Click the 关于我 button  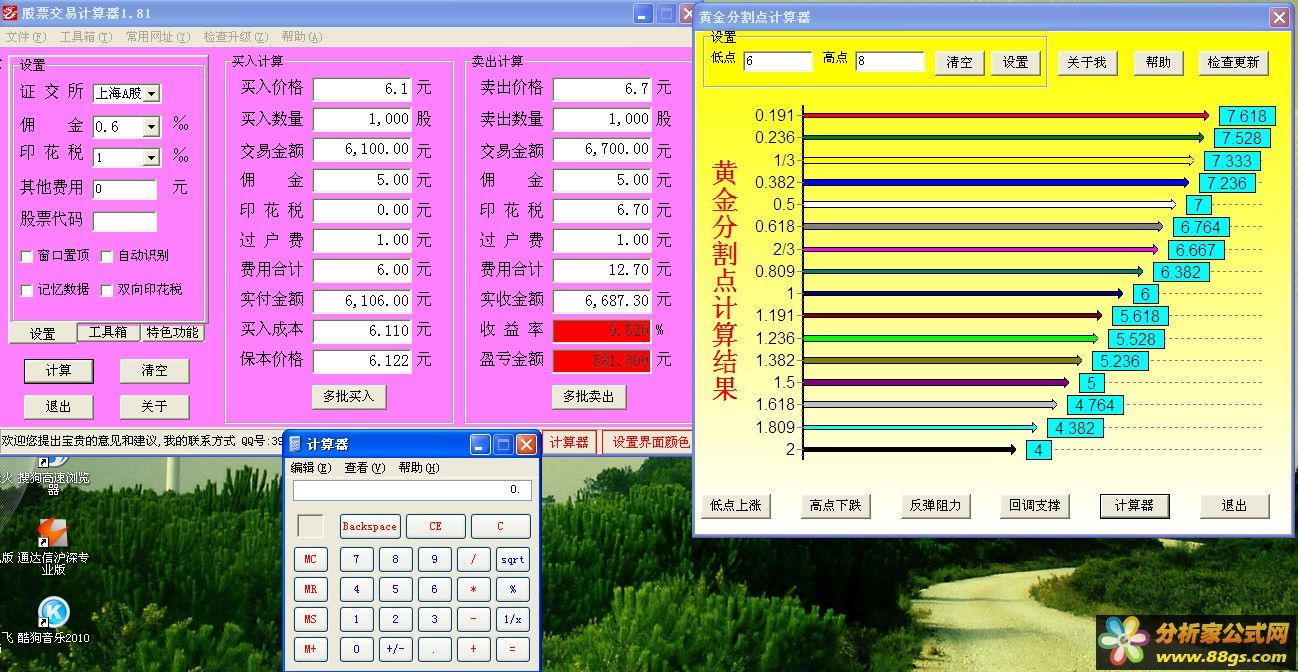[x=1086, y=62]
